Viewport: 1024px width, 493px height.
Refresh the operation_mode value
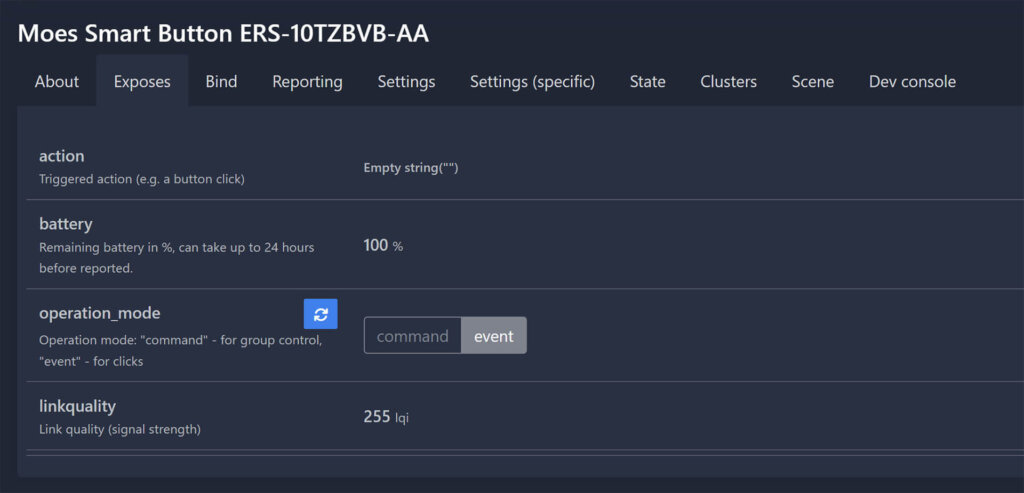tap(320, 314)
